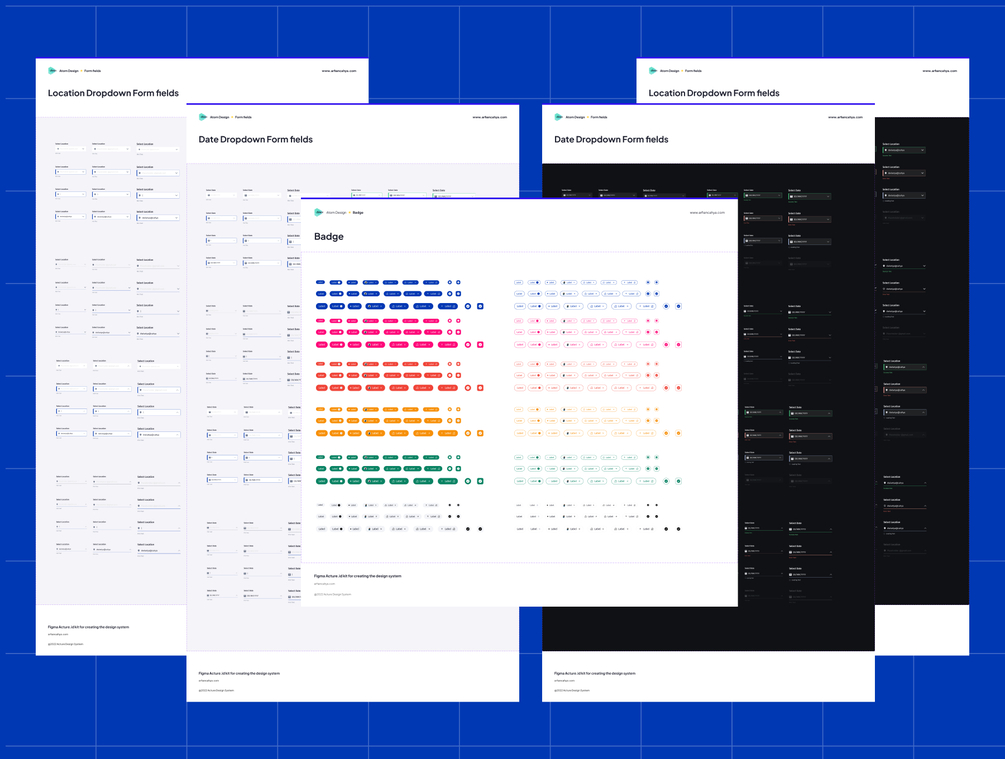Image resolution: width=1005 pixels, height=759 pixels.
Task: Click the Badge breadcrumb item
Action: click(358, 212)
